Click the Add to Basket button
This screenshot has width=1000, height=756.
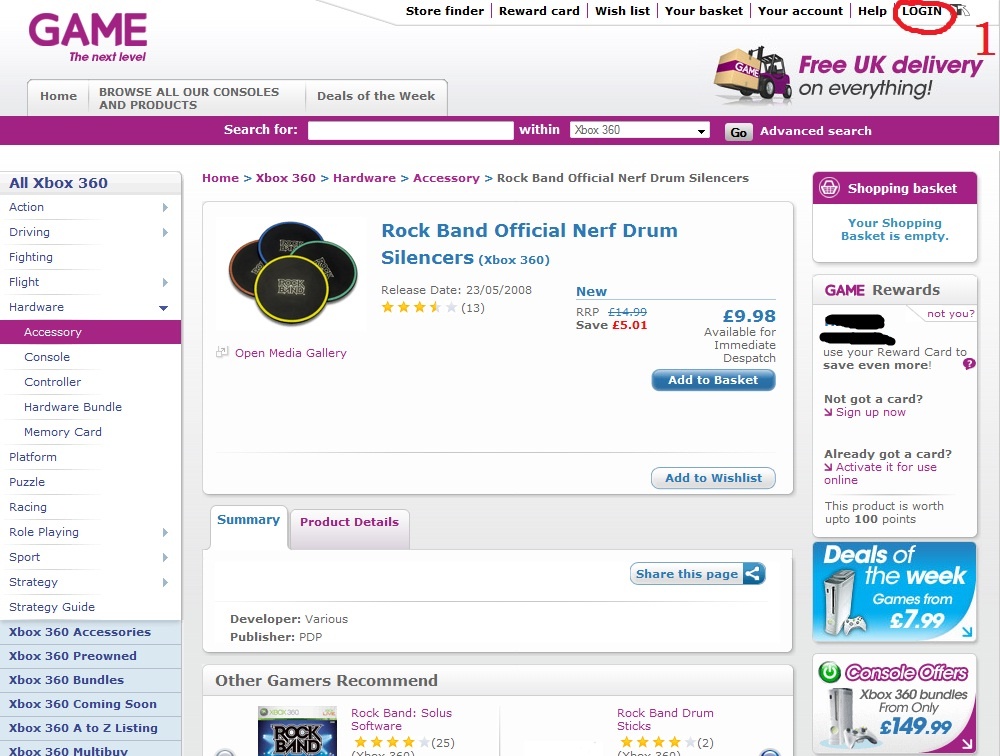pos(713,380)
